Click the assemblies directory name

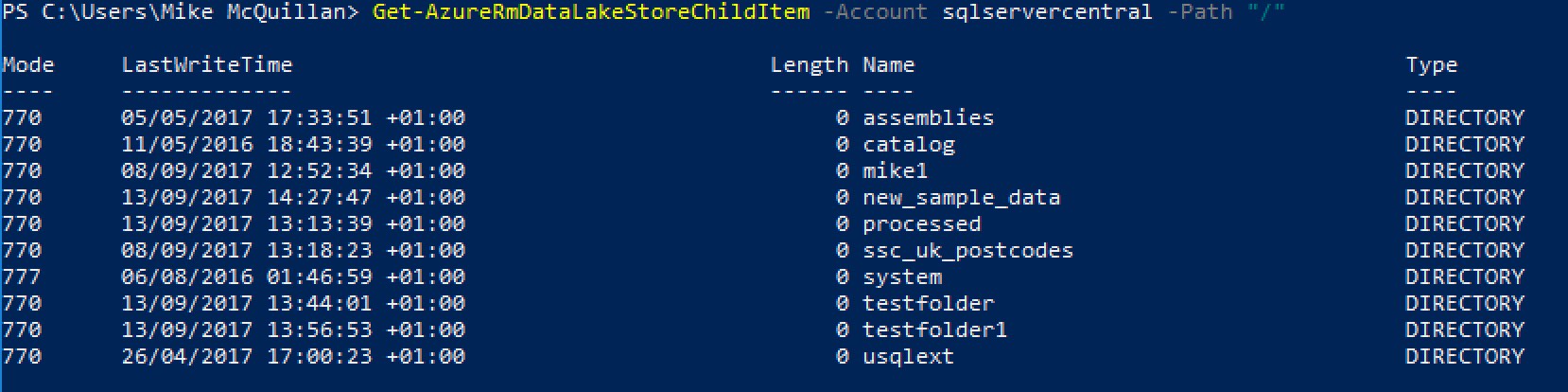tap(928, 118)
